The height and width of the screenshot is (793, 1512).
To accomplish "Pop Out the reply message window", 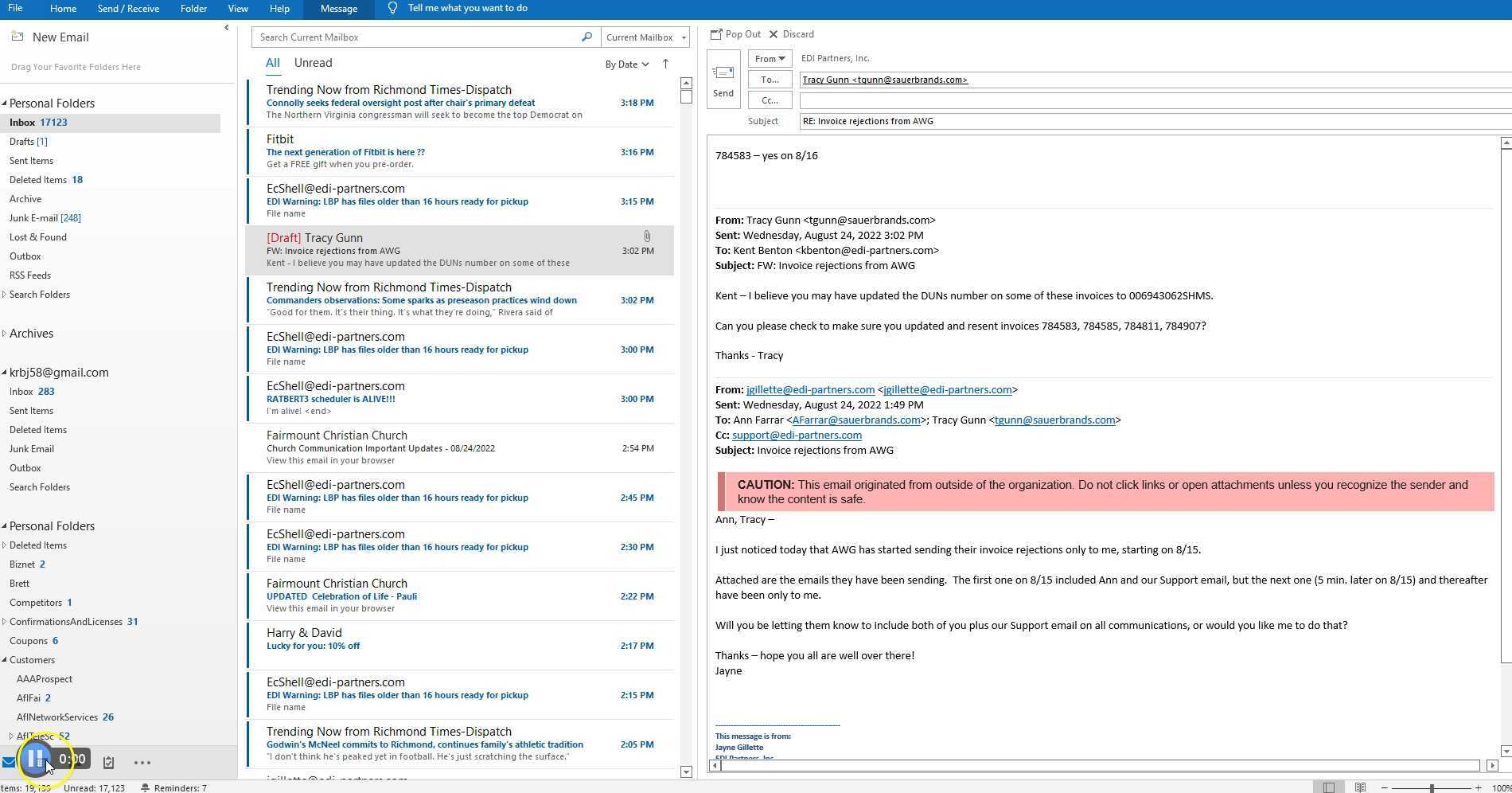I will 736,33.
